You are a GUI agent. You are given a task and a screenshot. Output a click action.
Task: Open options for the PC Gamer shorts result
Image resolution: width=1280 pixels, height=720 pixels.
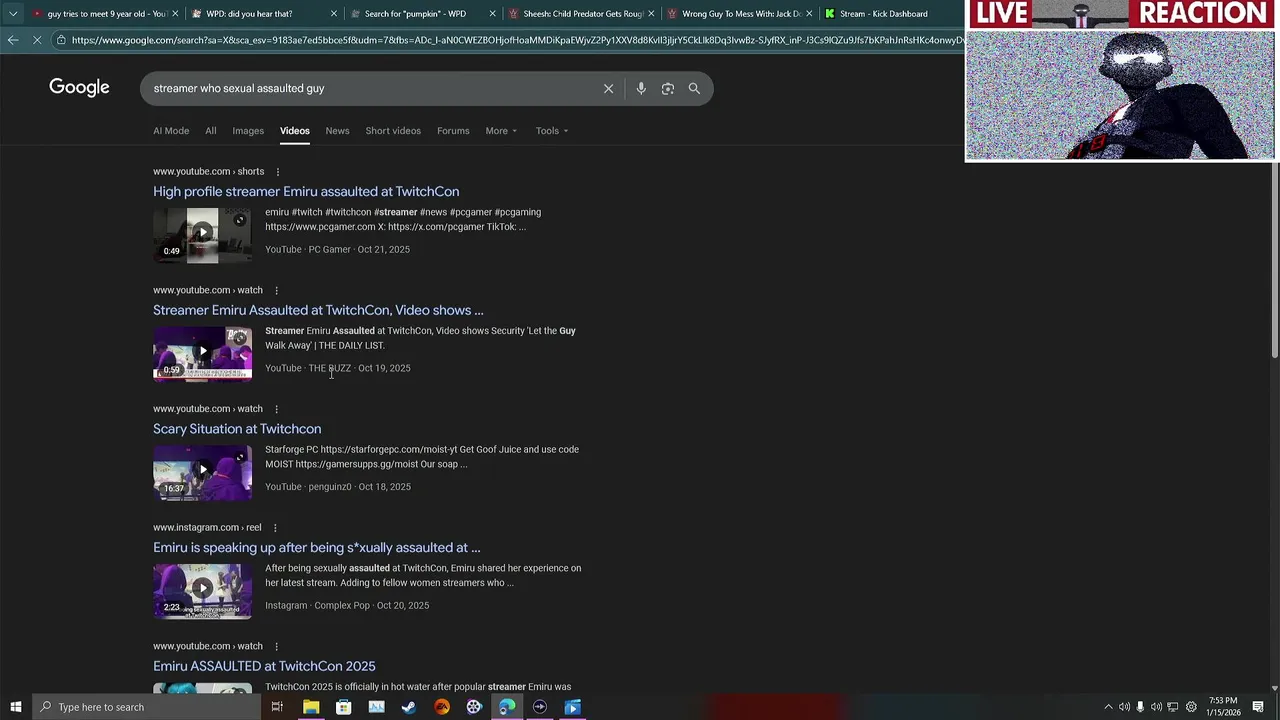click(278, 172)
